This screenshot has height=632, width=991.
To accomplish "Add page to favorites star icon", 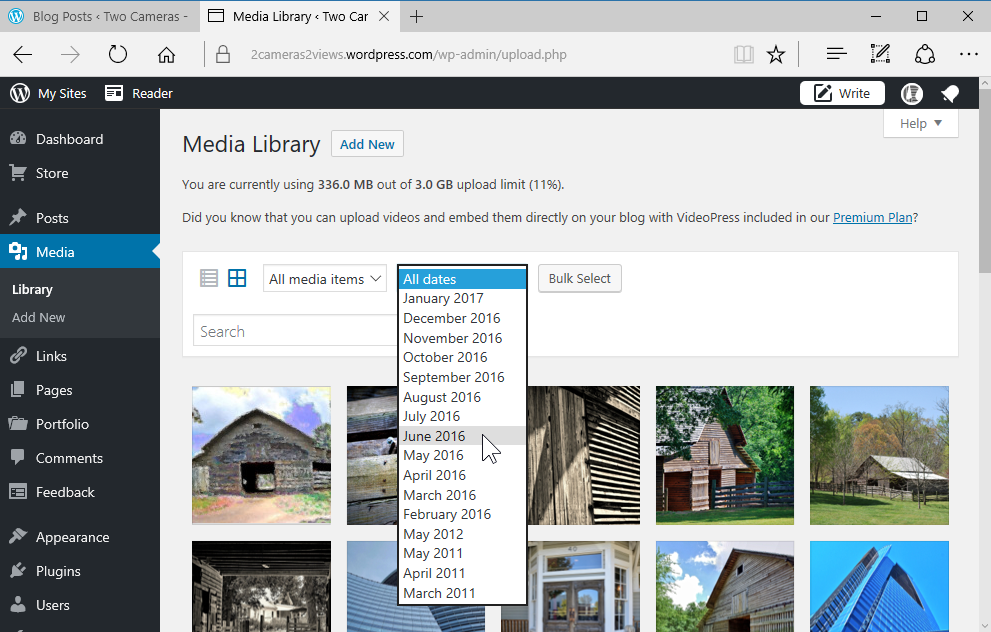I will point(776,54).
